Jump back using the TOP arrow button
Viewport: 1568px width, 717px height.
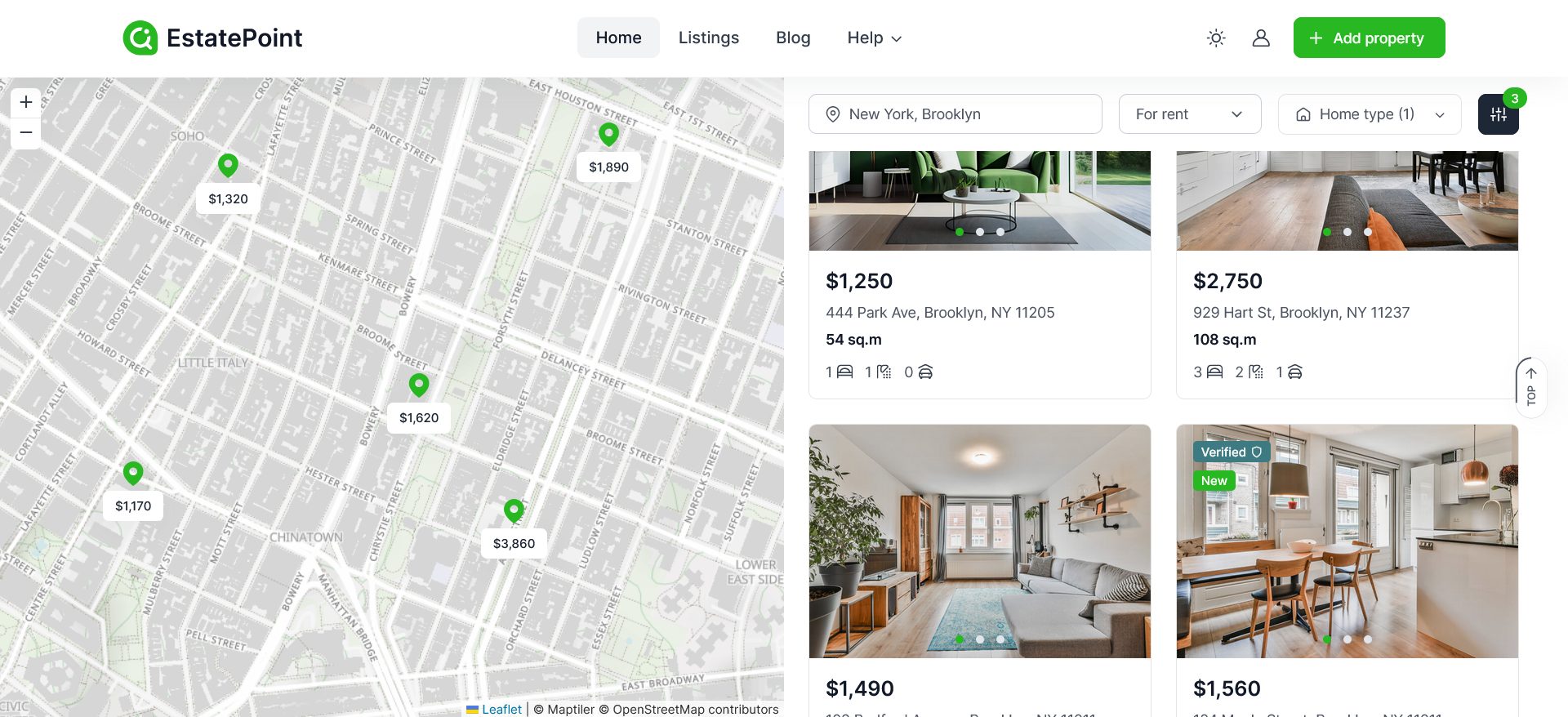click(1531, 387)
